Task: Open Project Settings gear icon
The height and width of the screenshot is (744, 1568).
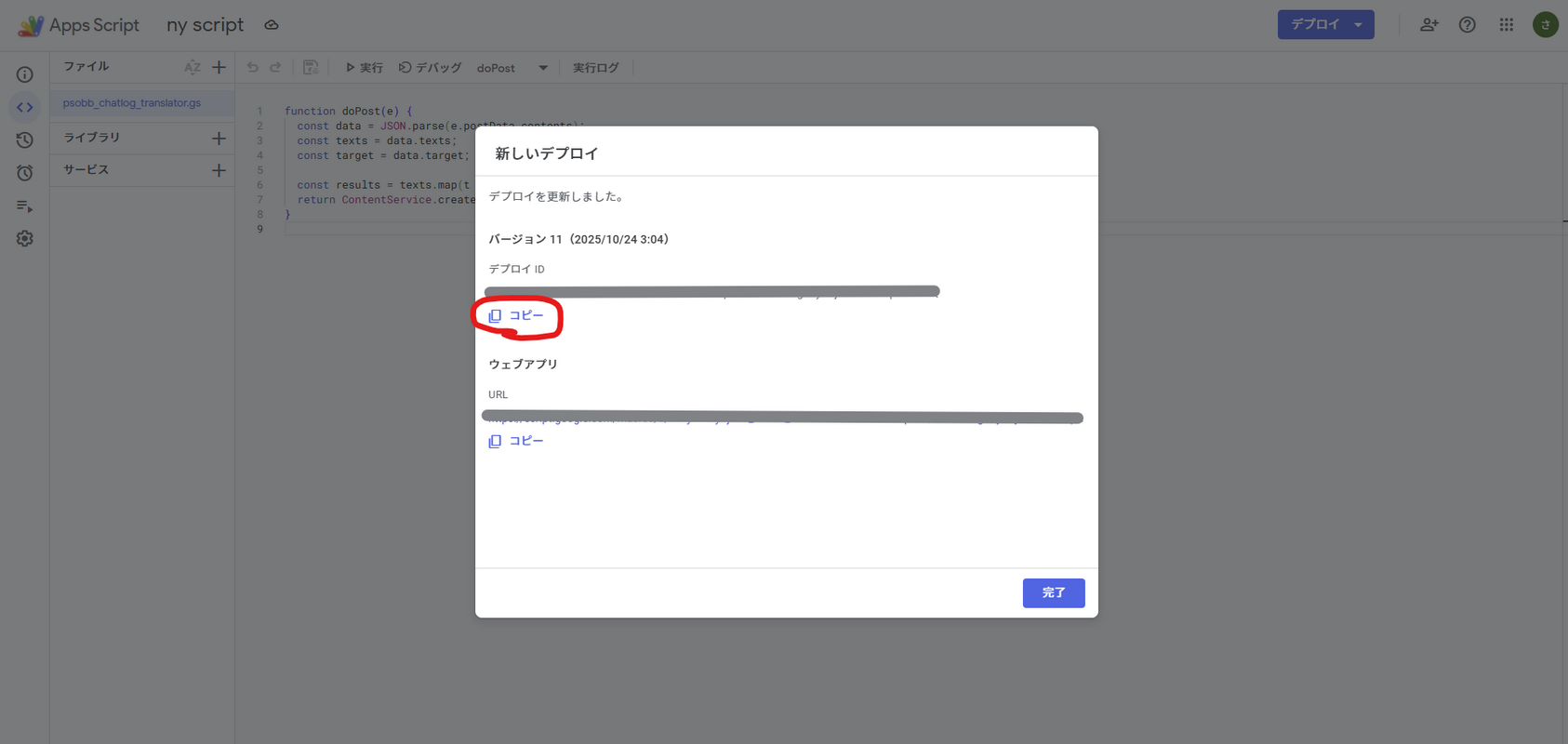Action: pyautogui.click(x=25, y=239)
